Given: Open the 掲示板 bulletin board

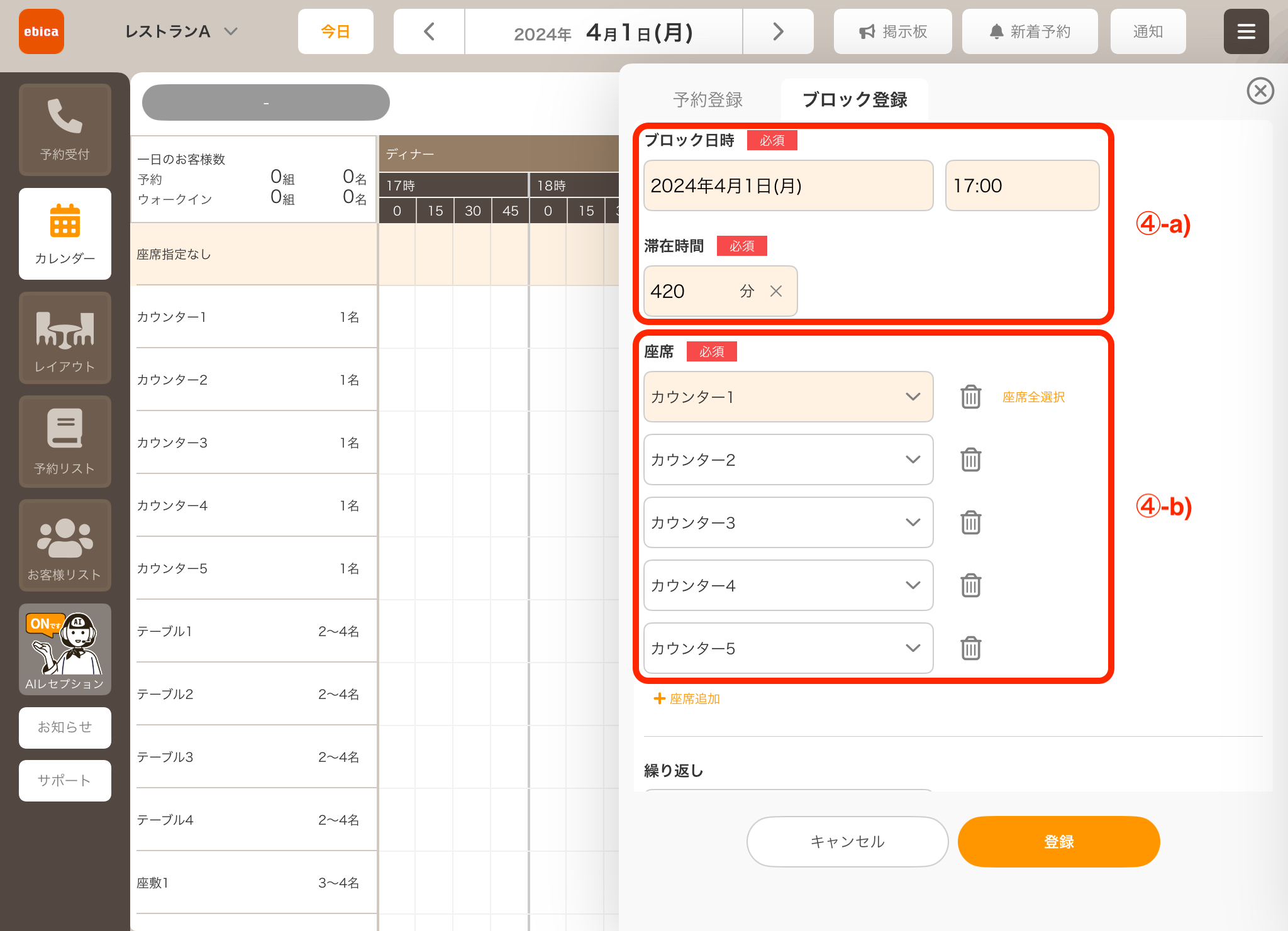Looking at the screenshot, I should 892,31.
